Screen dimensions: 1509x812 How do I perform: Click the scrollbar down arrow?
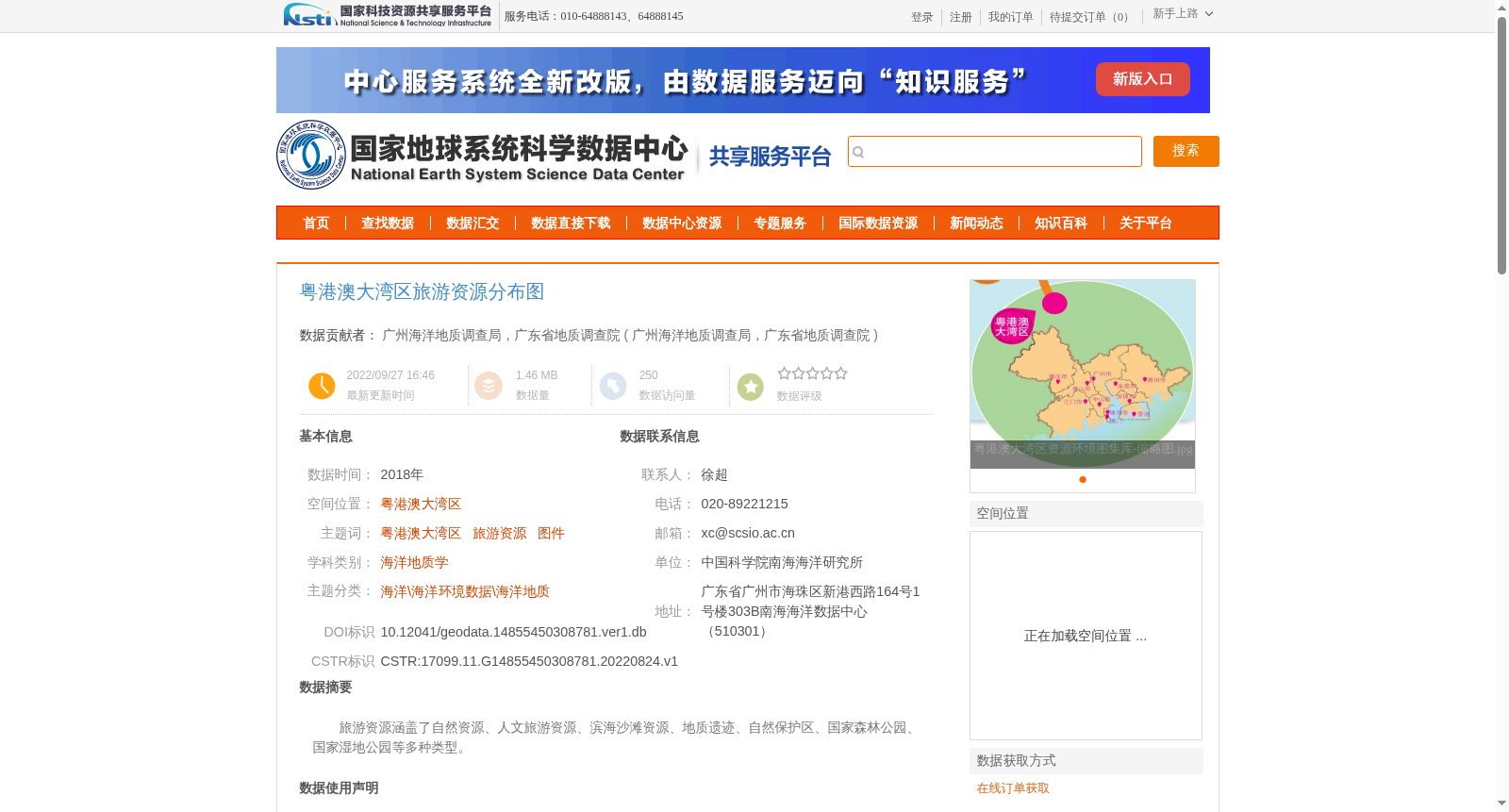tap(1501, 804)
